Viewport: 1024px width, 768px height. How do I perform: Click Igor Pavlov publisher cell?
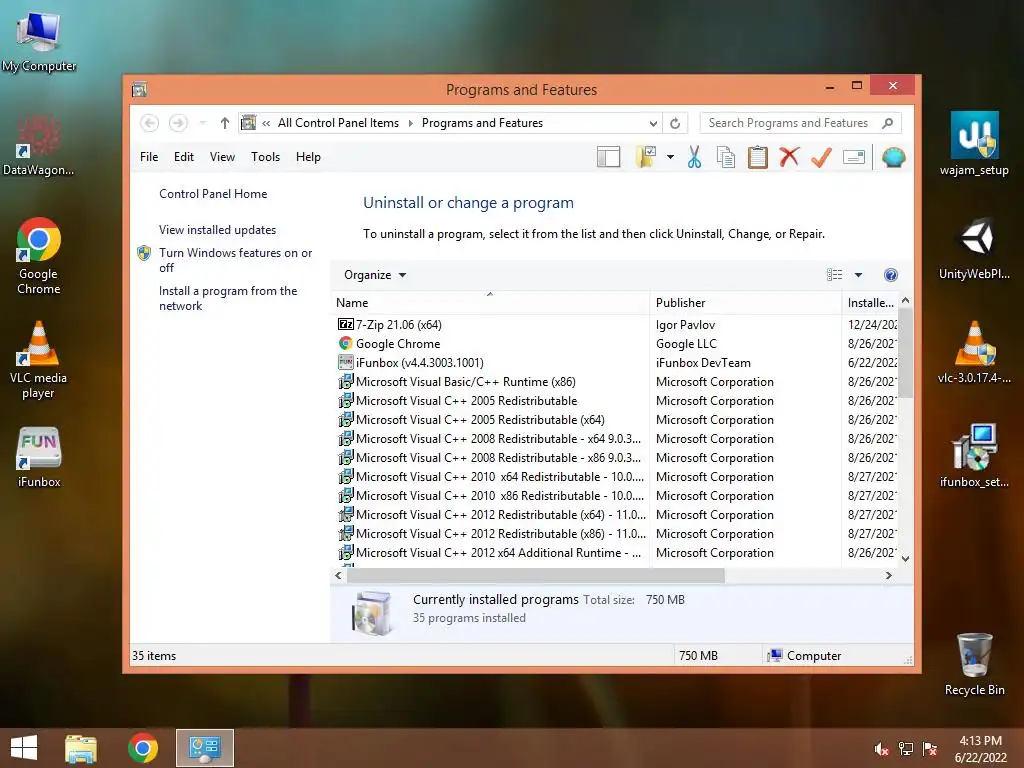685,325
